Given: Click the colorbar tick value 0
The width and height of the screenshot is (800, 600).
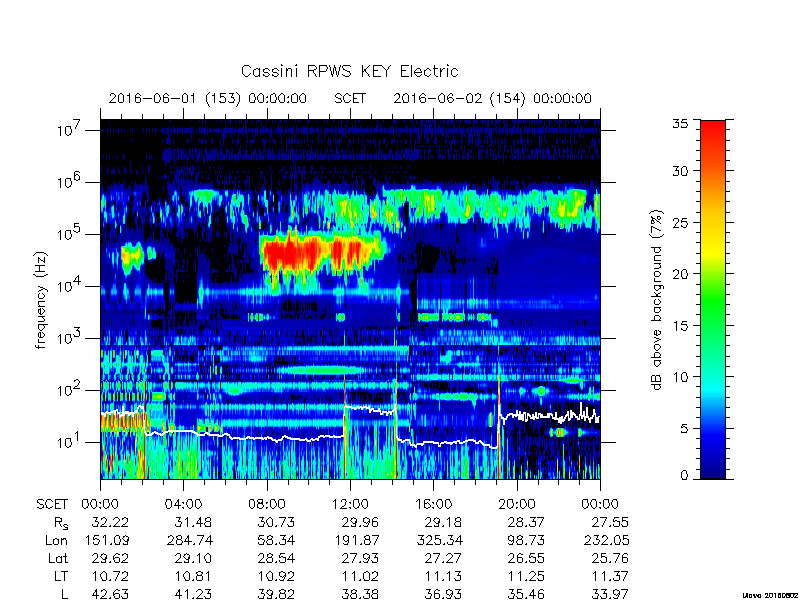Looking at the screenshot, I should (x=684, y=476).
